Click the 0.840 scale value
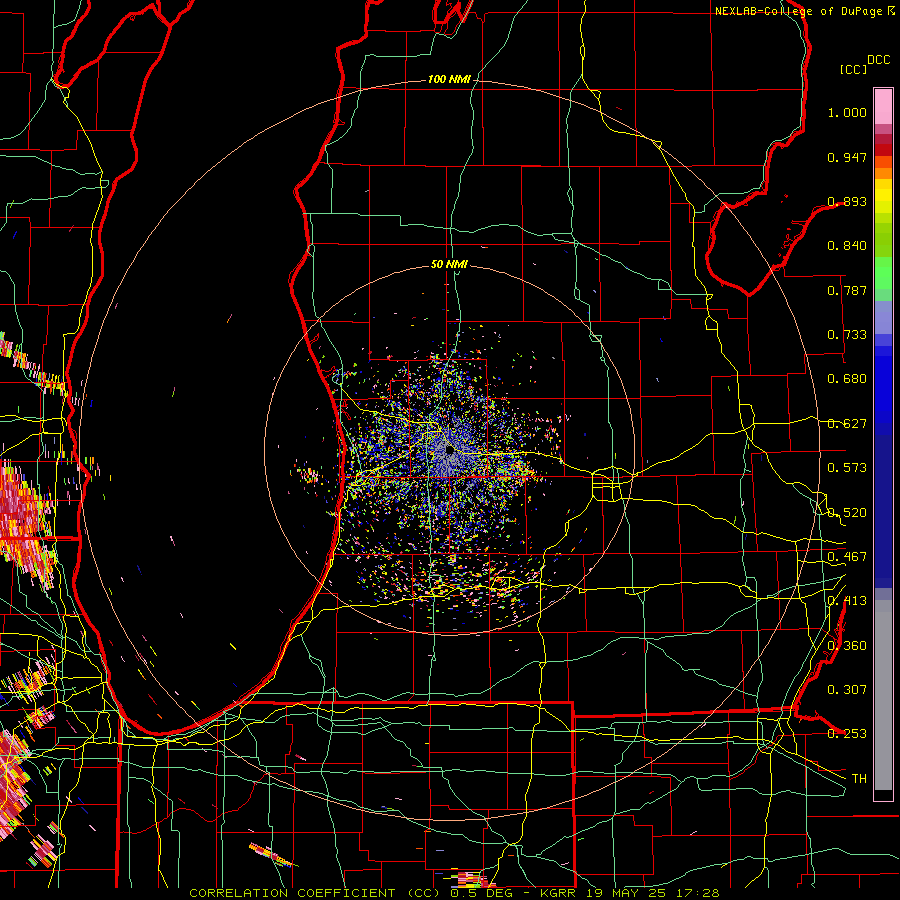The width and height of the screenshot is (900, 900). 847,246
